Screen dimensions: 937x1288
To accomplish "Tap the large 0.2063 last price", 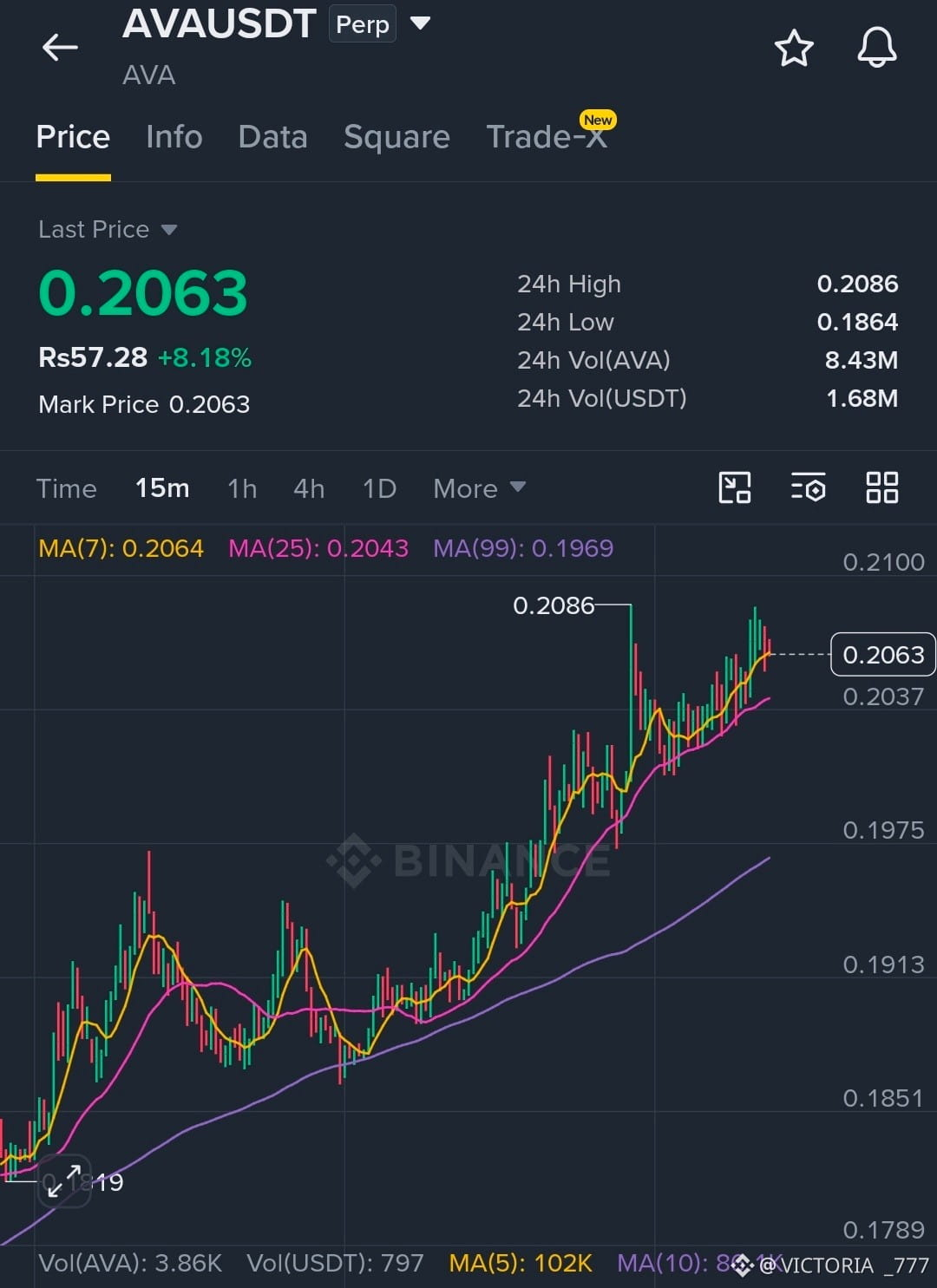I will 143,292.
